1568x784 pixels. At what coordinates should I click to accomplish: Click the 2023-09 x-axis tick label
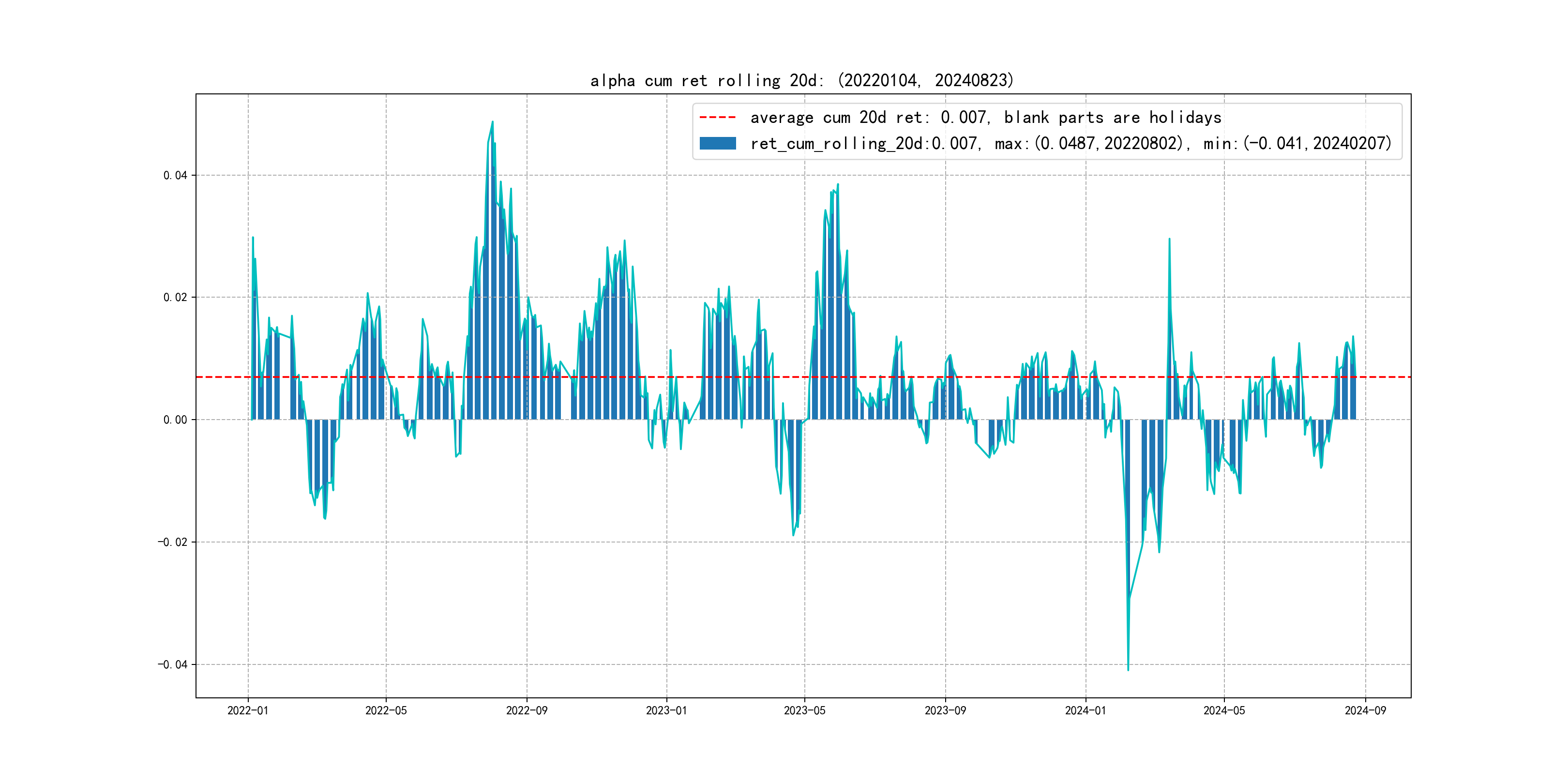(945, 710)
